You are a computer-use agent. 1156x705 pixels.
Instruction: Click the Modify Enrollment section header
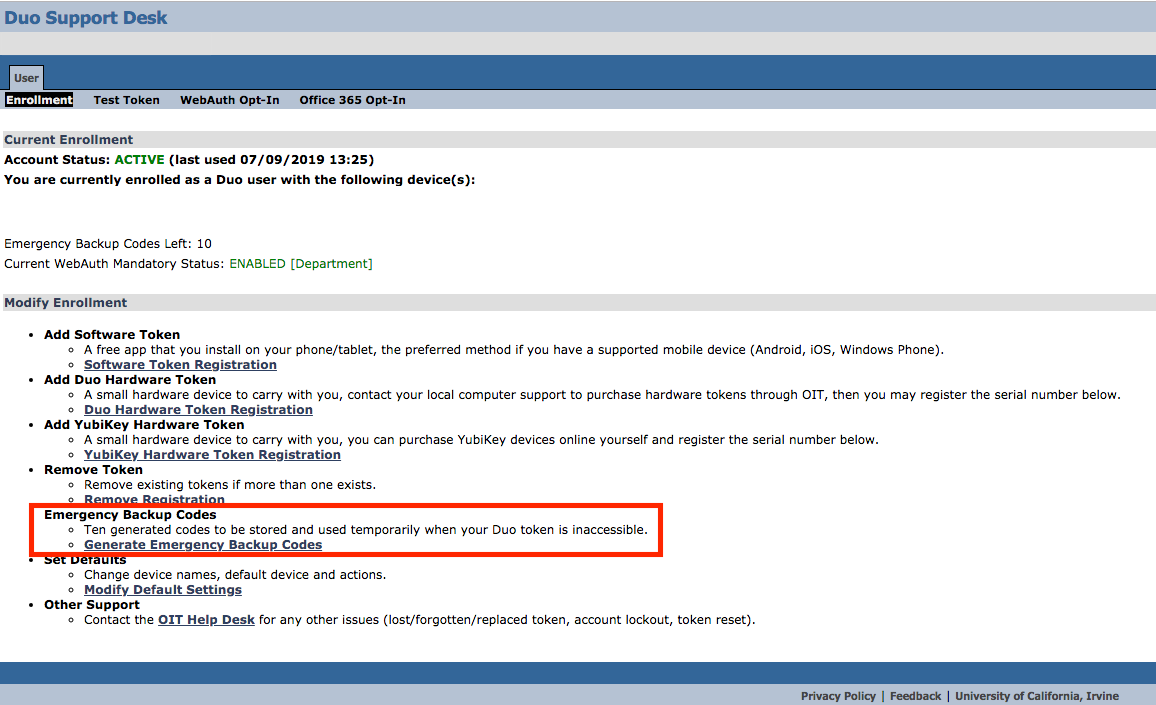[x=66, y=303]
